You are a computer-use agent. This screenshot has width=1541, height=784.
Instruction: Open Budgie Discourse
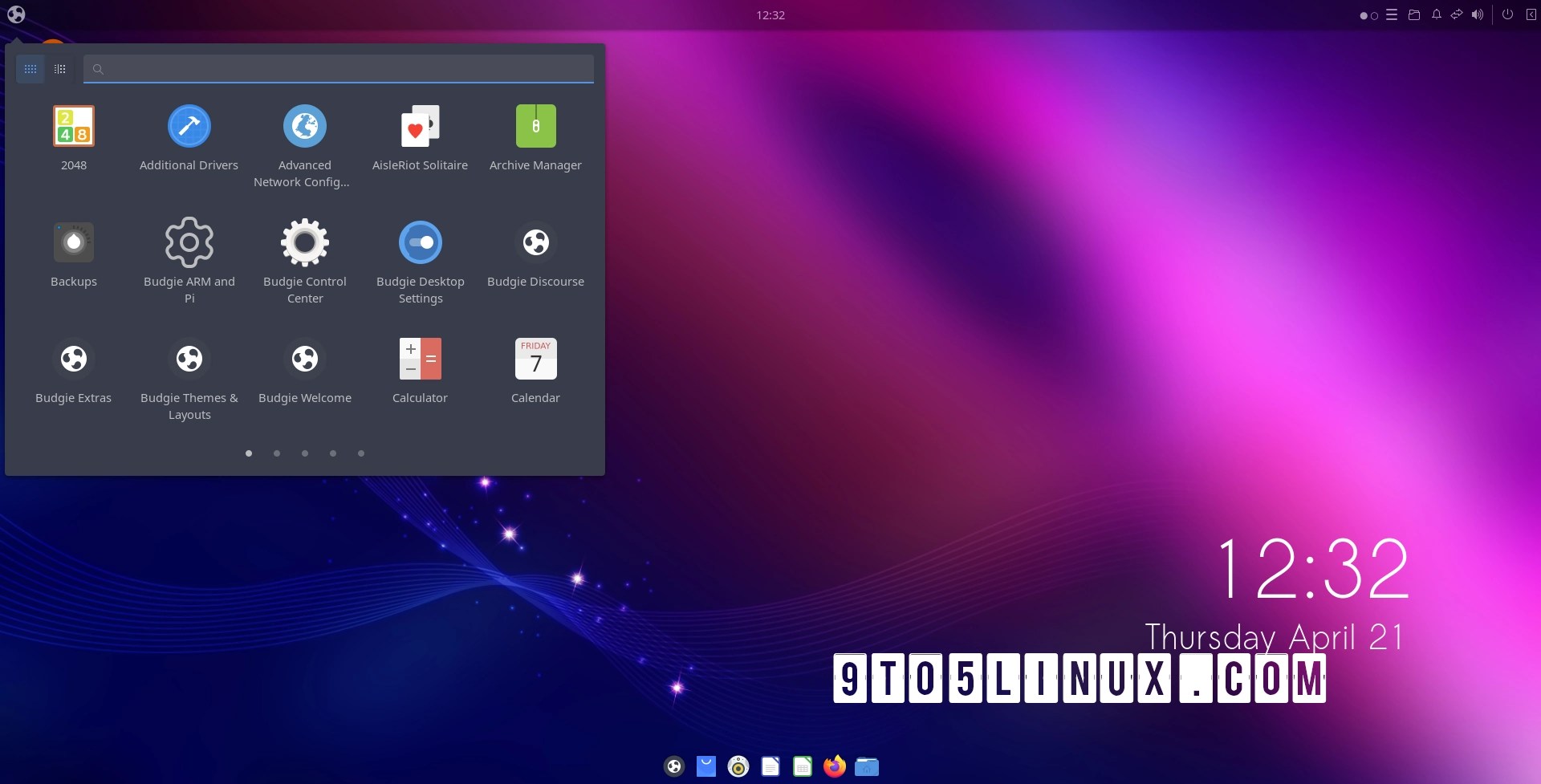pos(535,254)
